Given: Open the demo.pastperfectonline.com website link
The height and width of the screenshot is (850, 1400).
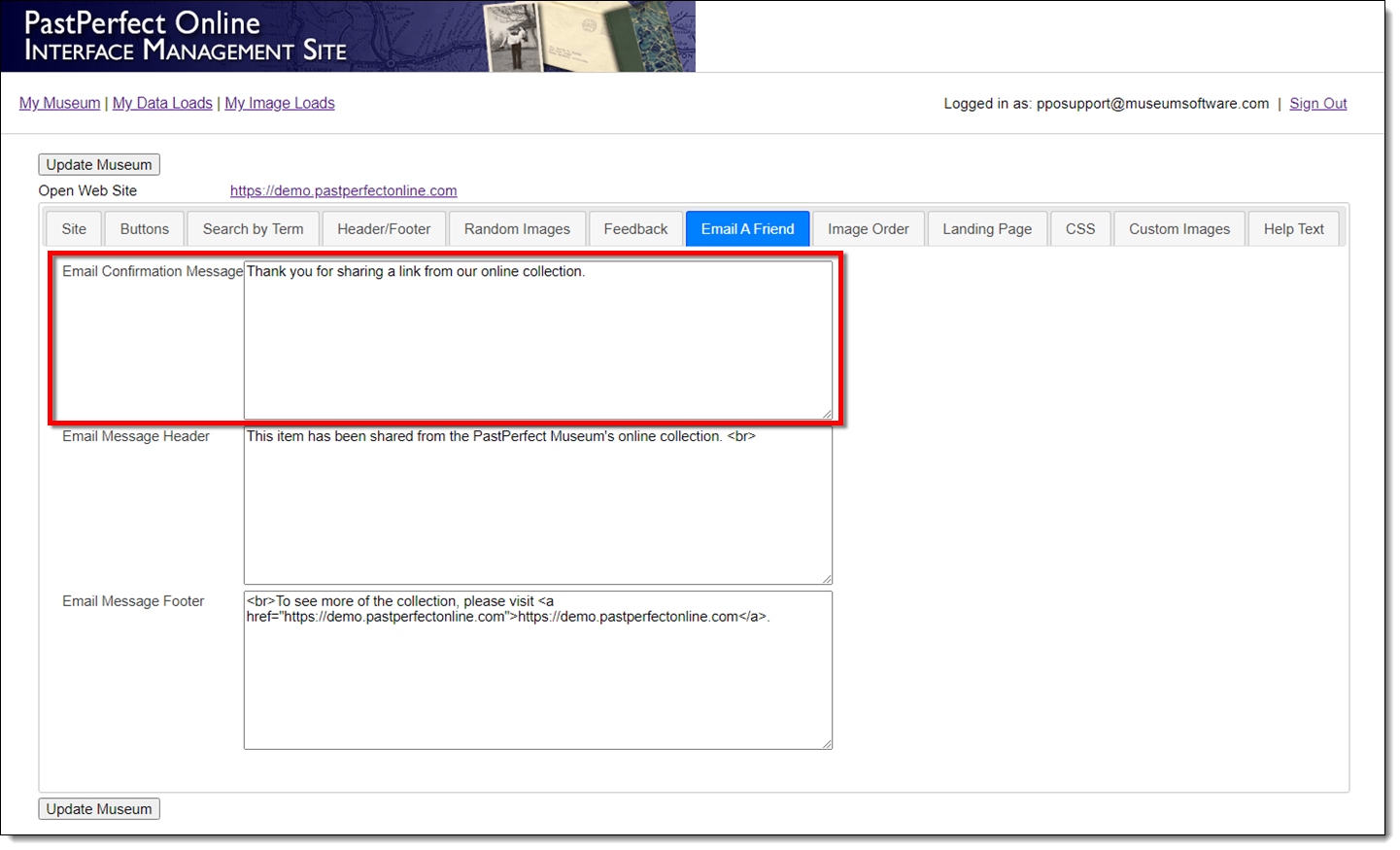Looking at the screenshot, I should (343, 191).
